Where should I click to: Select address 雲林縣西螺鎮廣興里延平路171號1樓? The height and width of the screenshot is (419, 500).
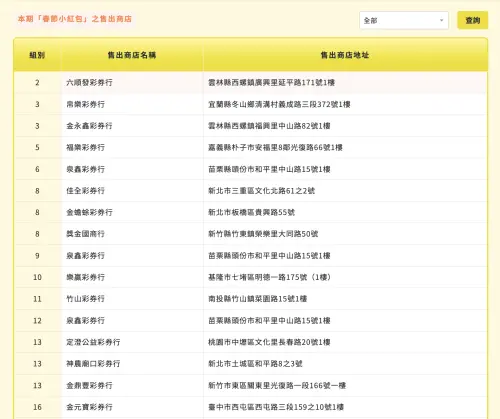click(271, 82)
